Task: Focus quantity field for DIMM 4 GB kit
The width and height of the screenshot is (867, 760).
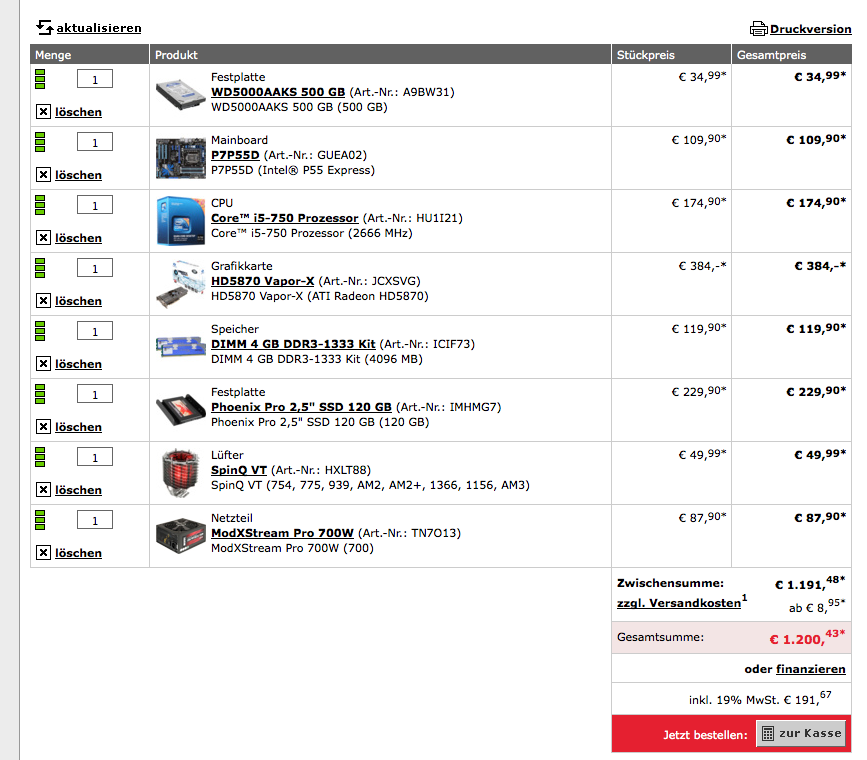Action: 95,331
